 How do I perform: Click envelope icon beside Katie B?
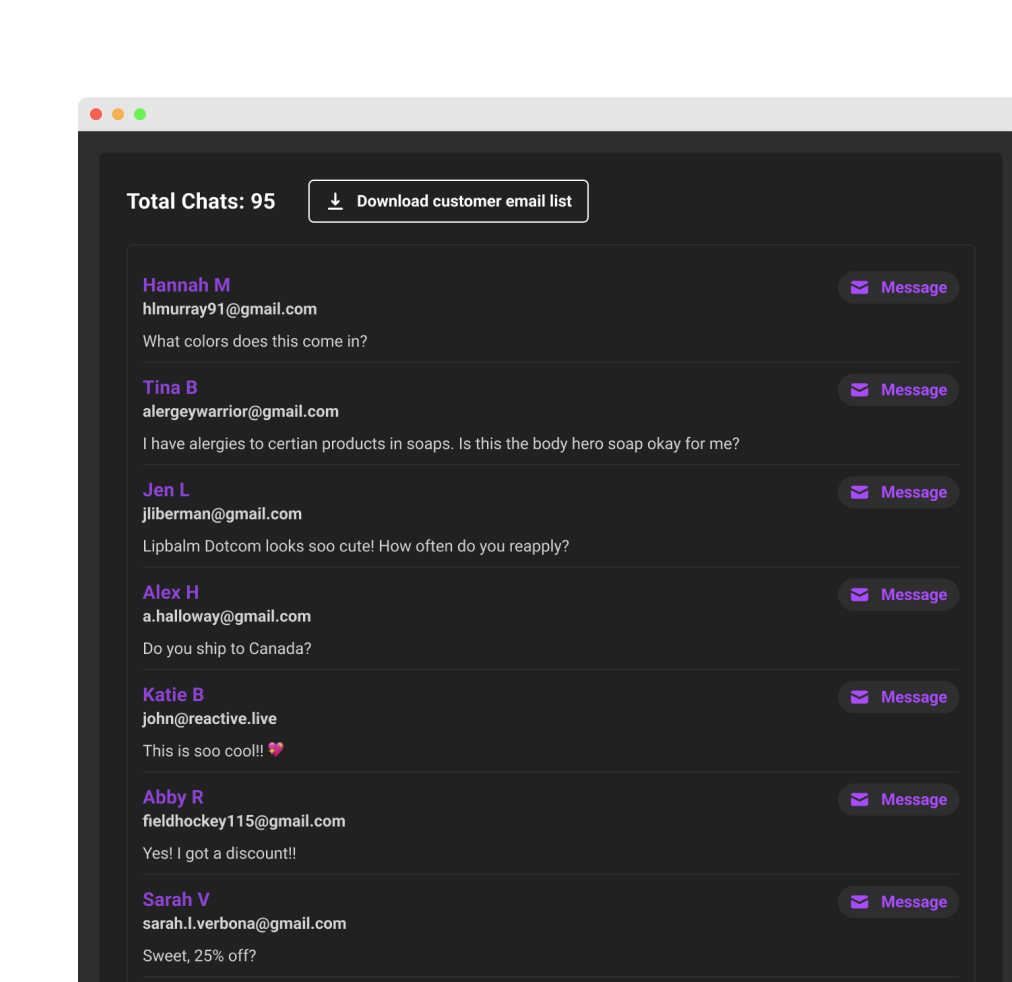pyautogui.click(x=859, y=697)
